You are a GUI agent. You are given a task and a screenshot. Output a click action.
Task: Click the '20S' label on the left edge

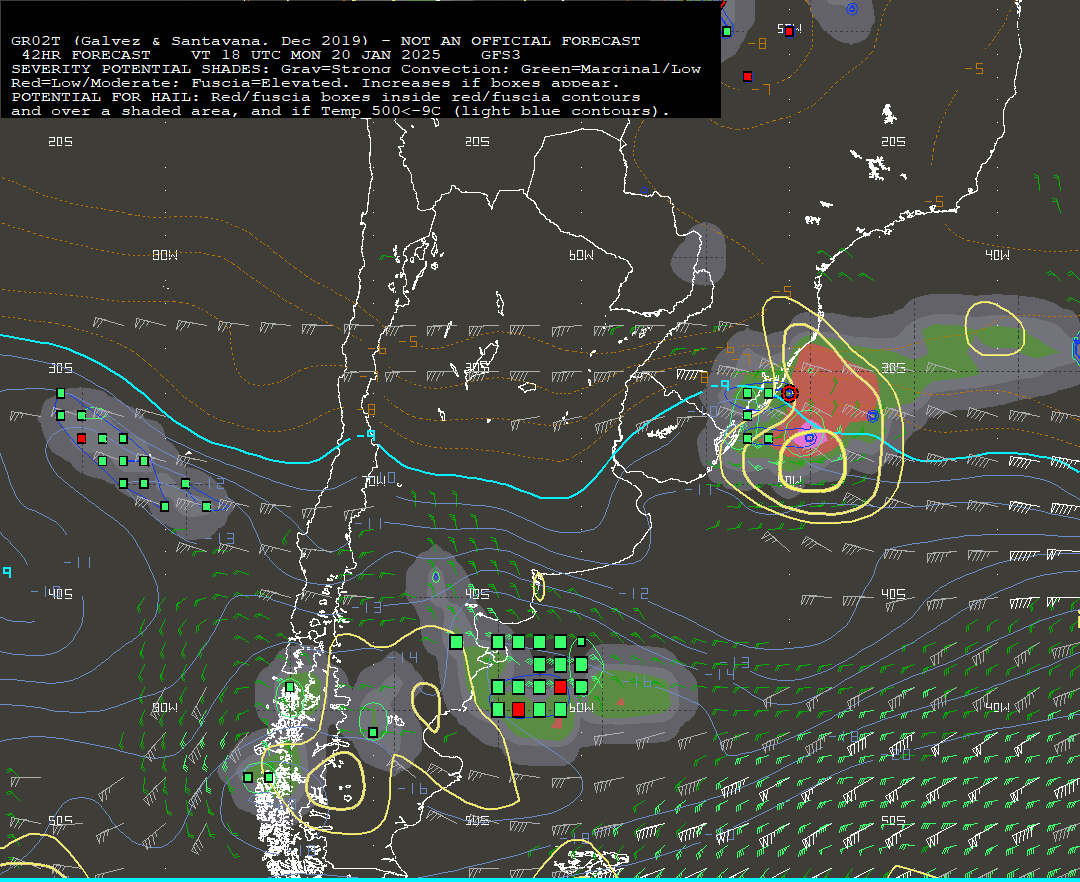(x=61, y=141)
